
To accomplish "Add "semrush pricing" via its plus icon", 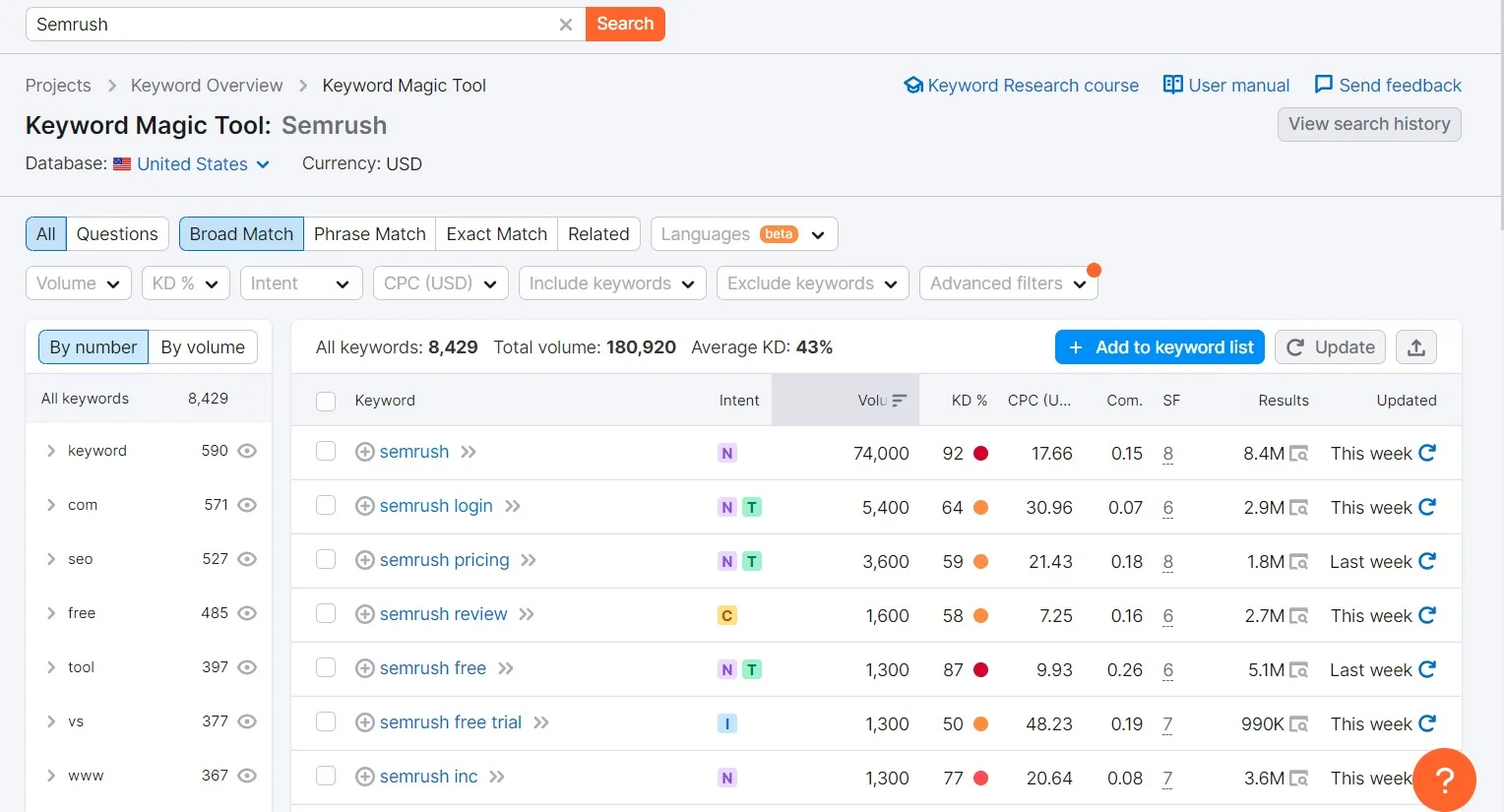I will [x=364, y=560].
